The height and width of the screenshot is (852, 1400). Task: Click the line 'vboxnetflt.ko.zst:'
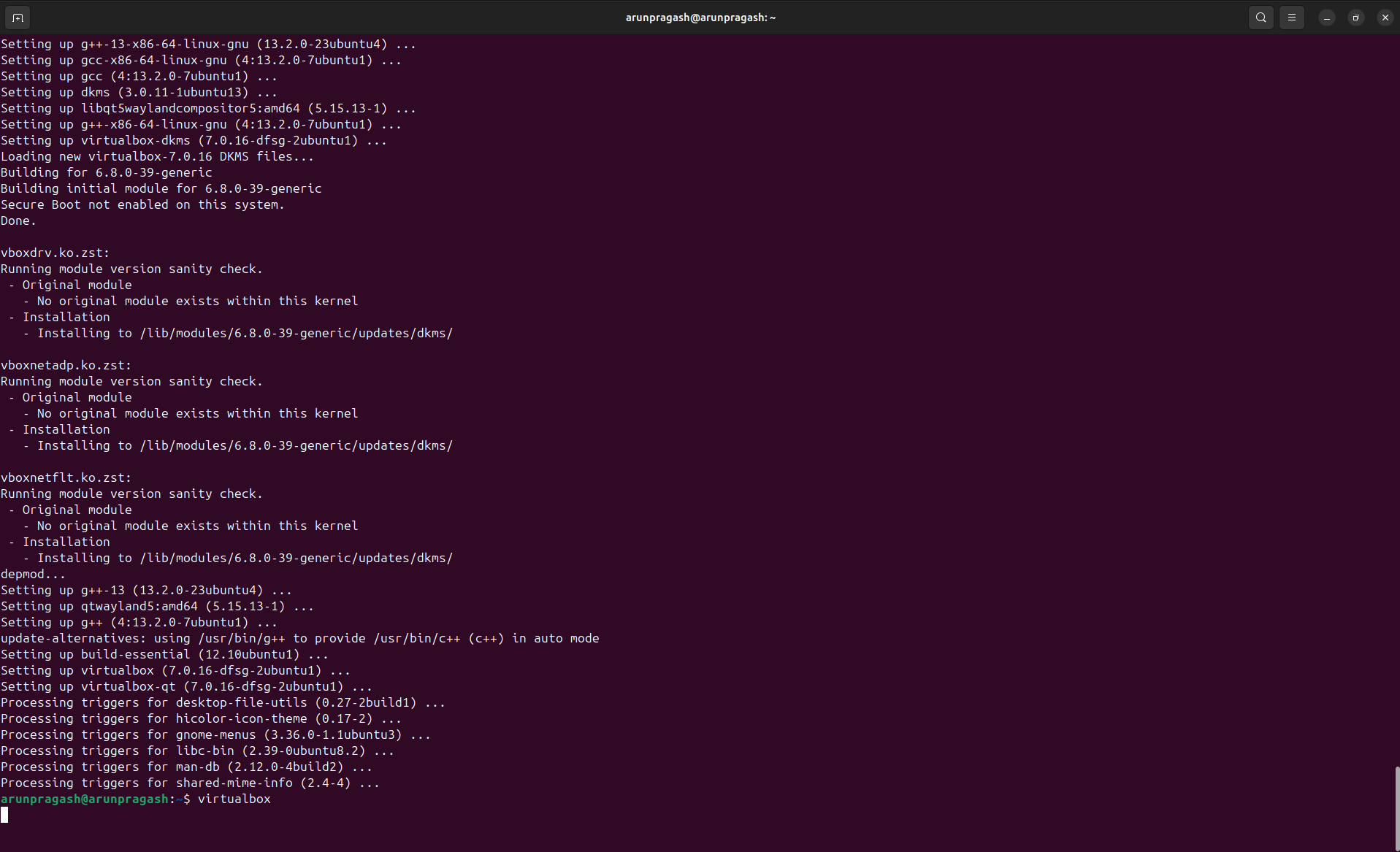pos(66,477)
